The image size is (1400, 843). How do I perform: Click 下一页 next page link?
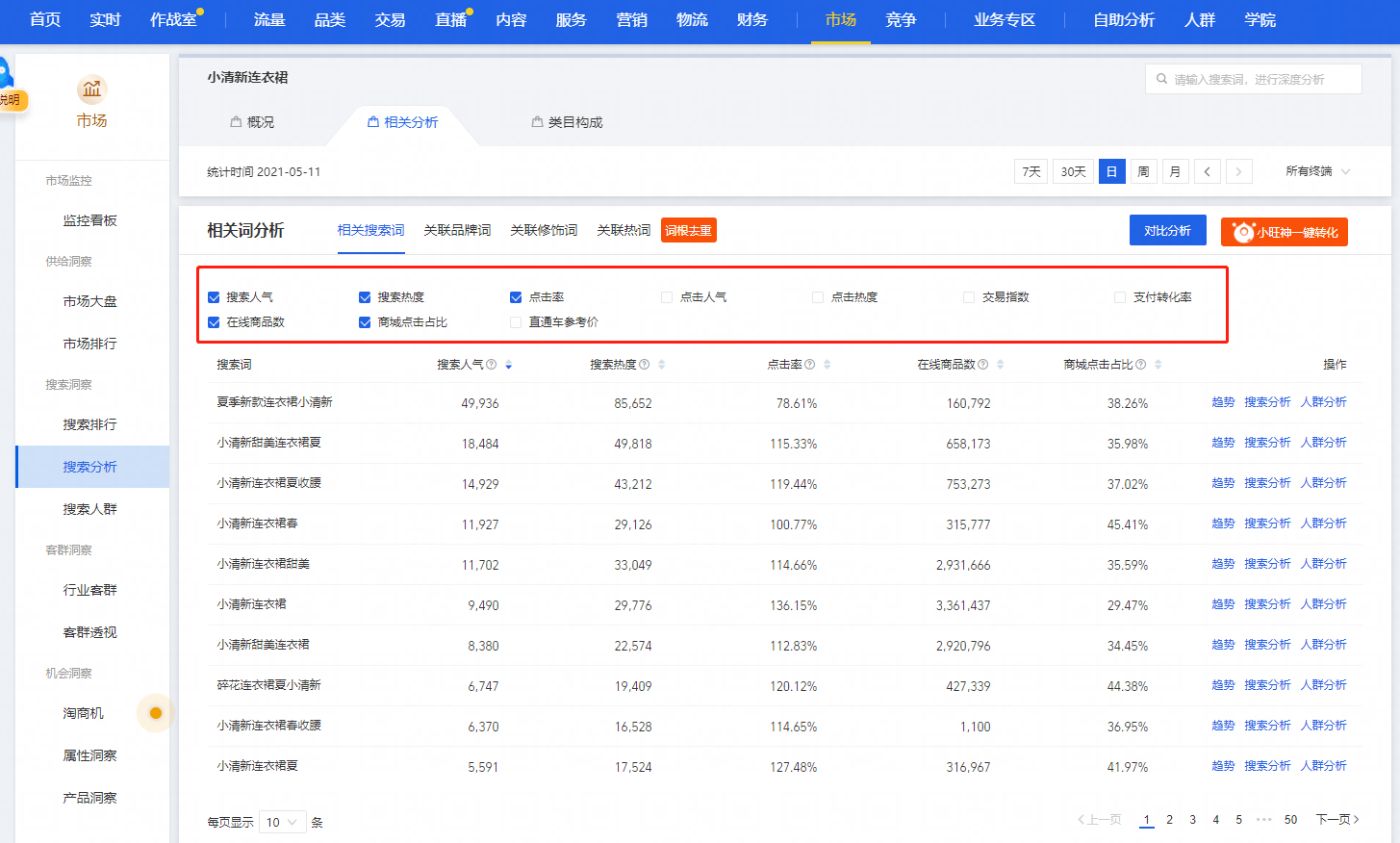pos(1337,820)
